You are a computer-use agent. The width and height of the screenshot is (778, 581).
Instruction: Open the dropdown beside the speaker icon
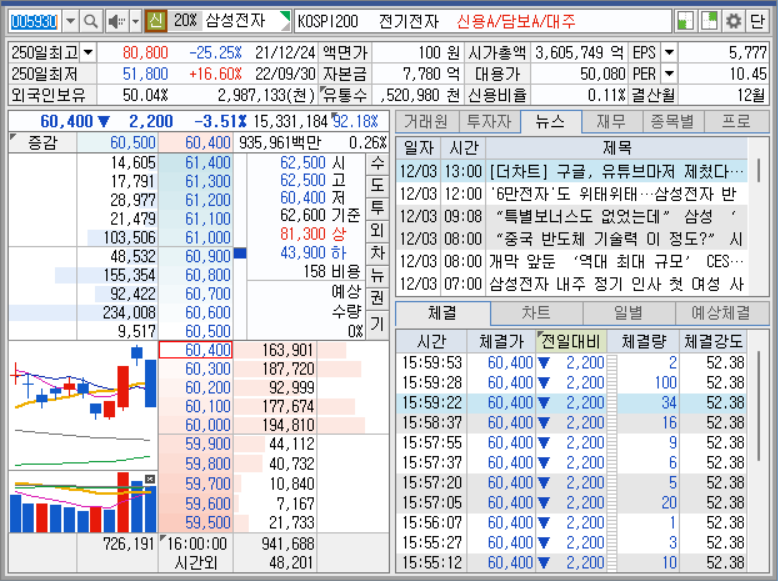135,21
